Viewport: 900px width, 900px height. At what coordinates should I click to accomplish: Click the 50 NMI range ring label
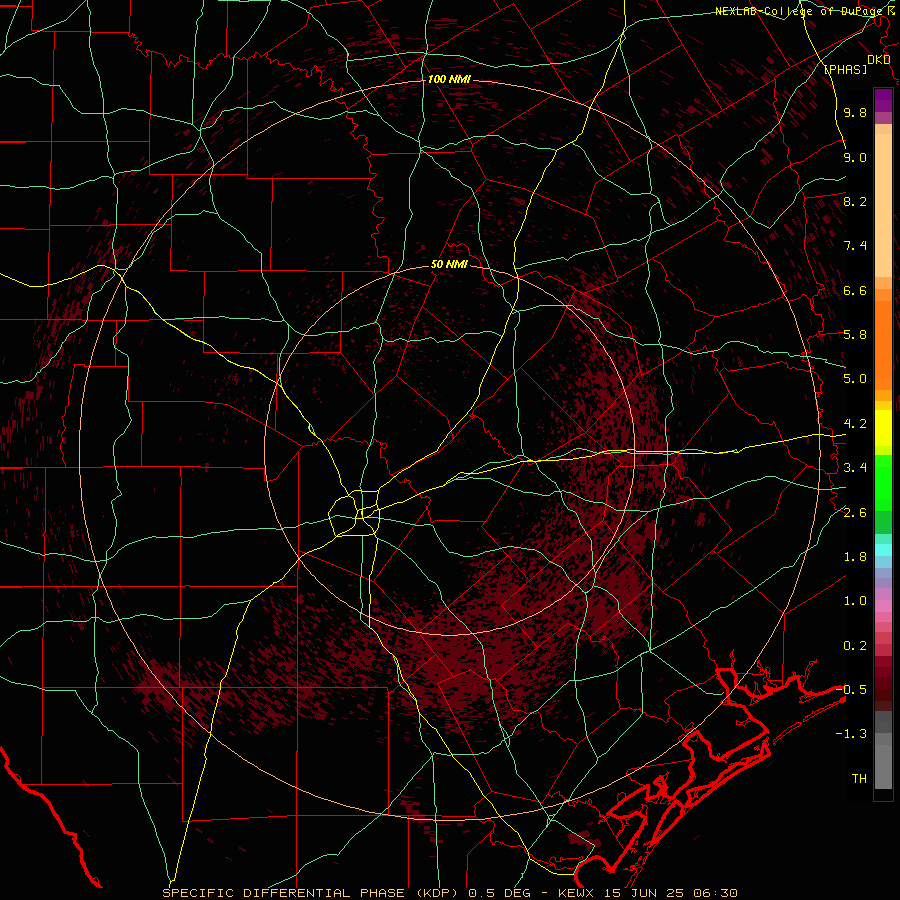[449, 265]
